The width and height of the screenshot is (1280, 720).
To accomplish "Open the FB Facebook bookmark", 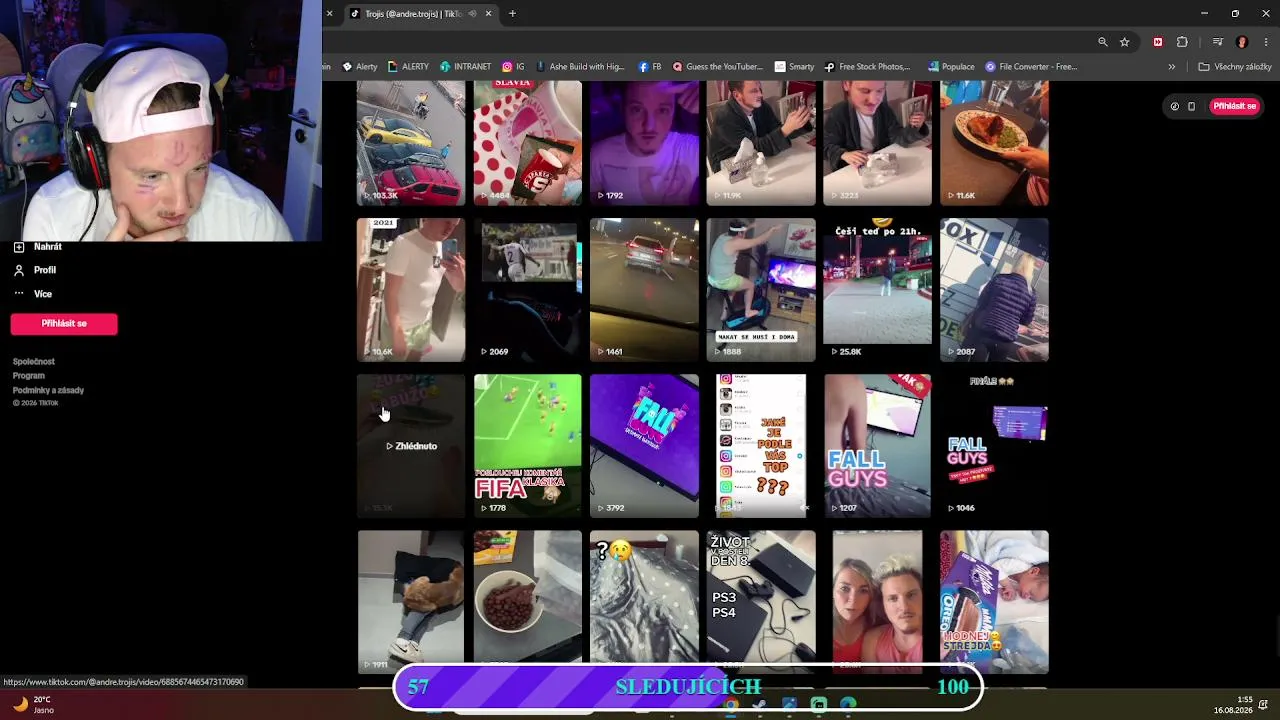I will 650,67.
